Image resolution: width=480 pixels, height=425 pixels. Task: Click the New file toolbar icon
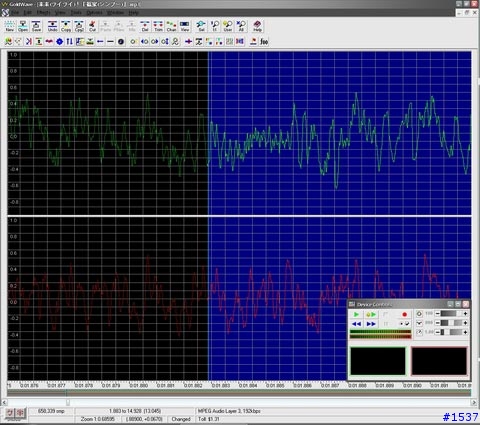coord(10,26)
